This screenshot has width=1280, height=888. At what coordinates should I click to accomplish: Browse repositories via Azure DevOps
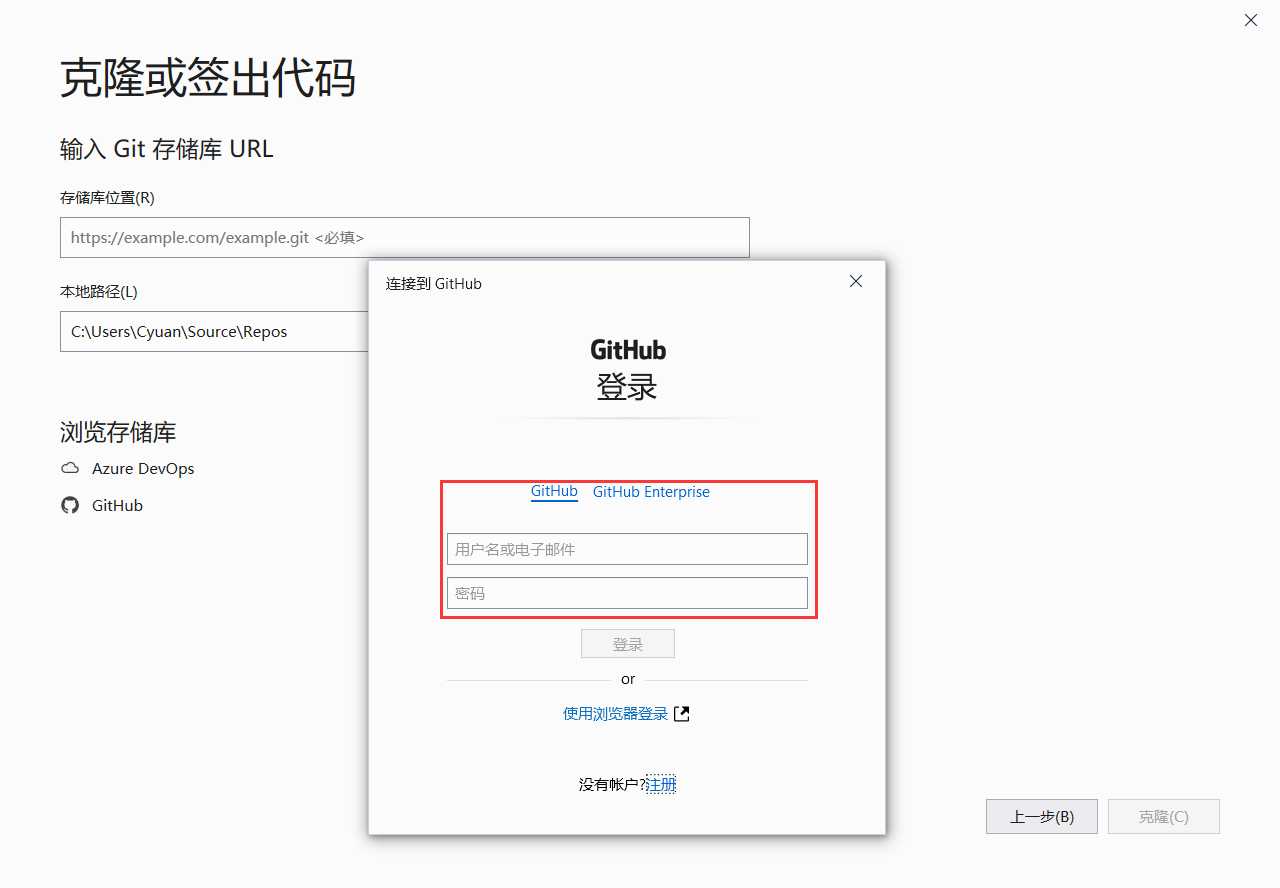(x=143, y=468)
